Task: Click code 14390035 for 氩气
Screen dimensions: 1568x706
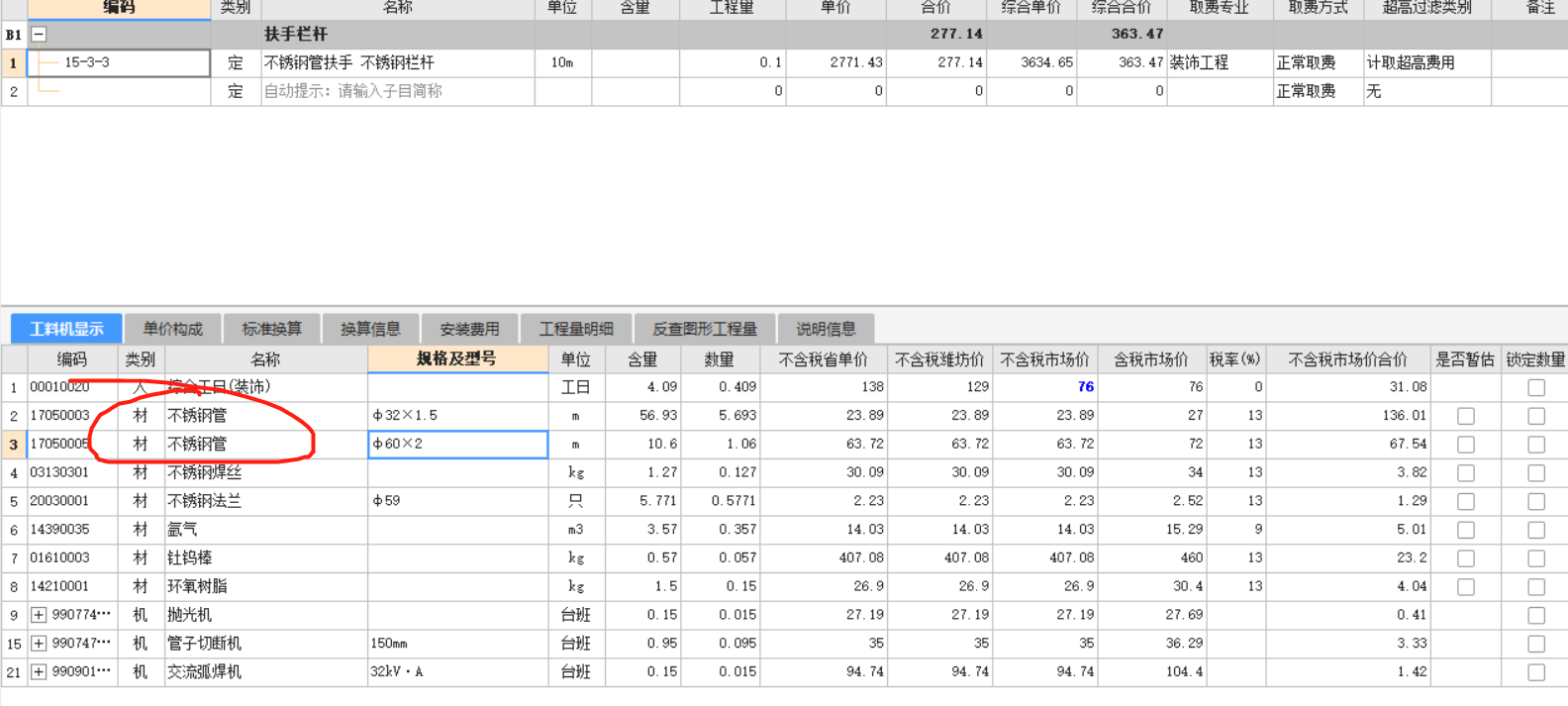Action: click(x=59, y=530)
